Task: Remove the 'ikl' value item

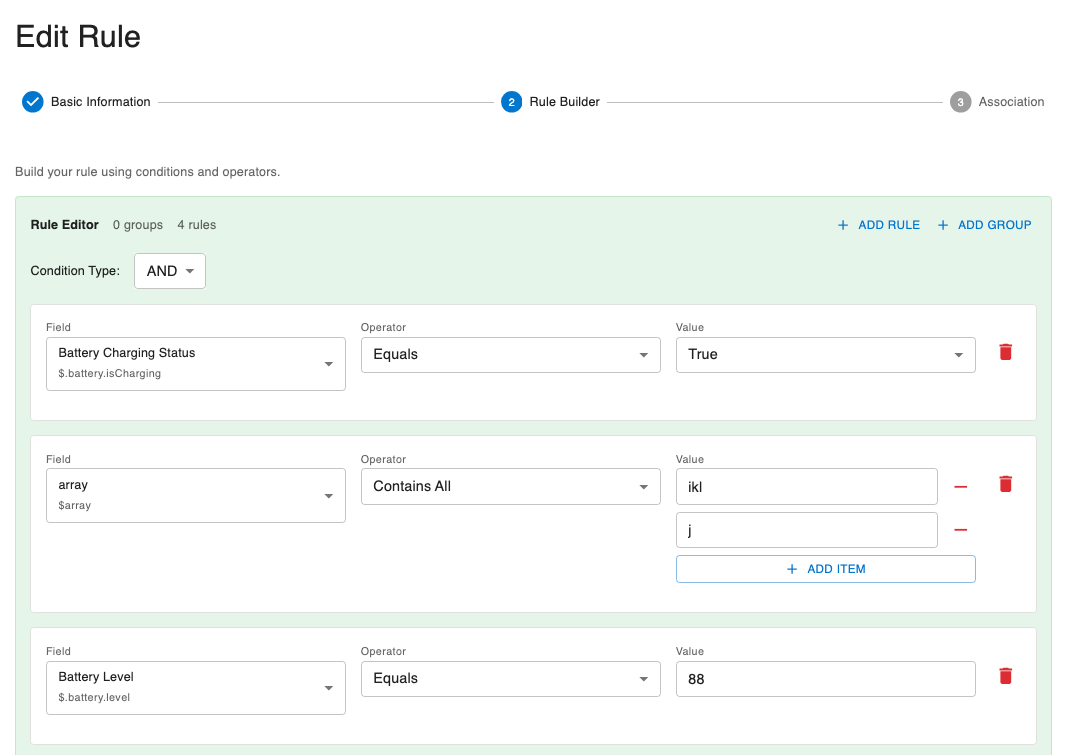Action: (x=960, y=486)
